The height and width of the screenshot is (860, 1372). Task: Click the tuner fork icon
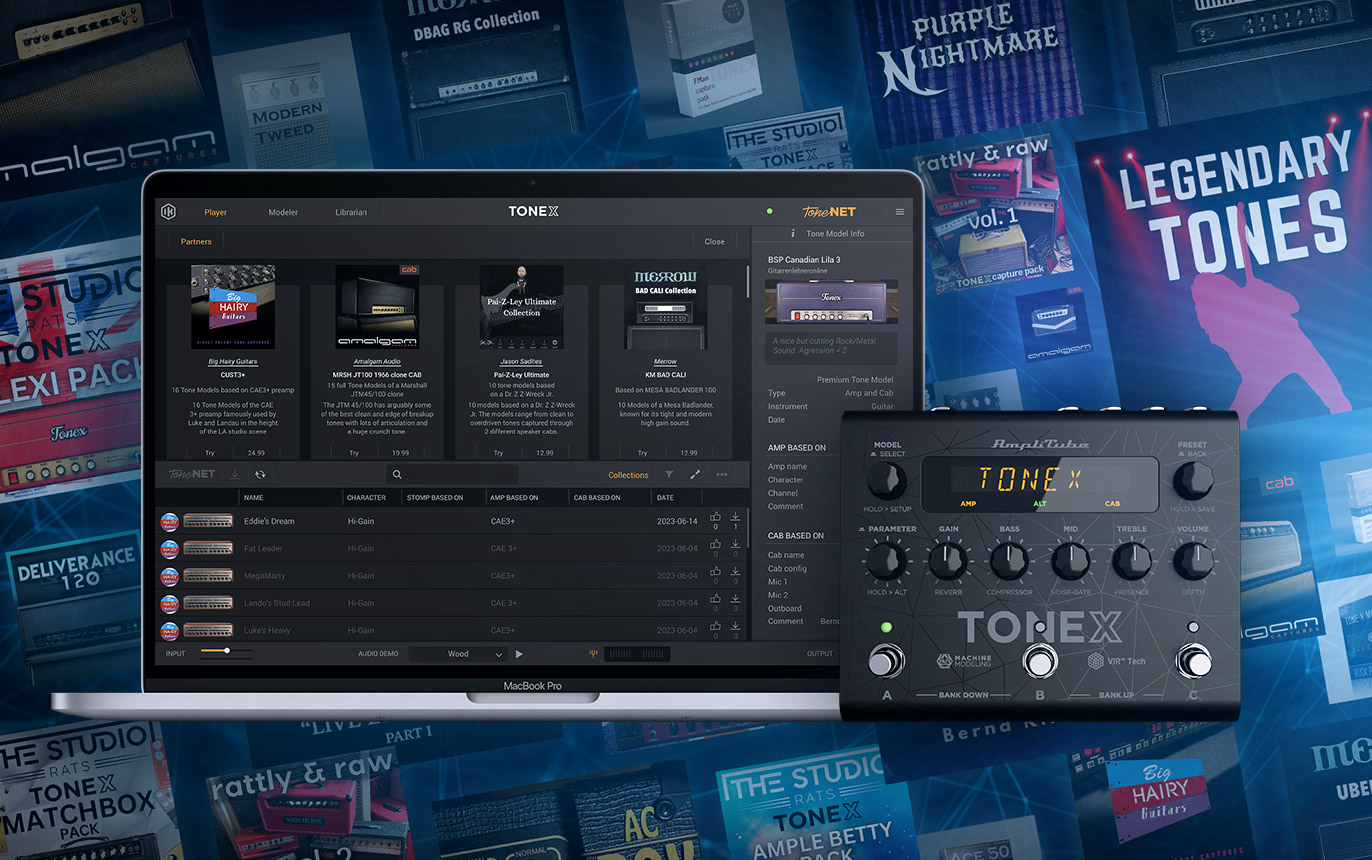tap(593, 654)
